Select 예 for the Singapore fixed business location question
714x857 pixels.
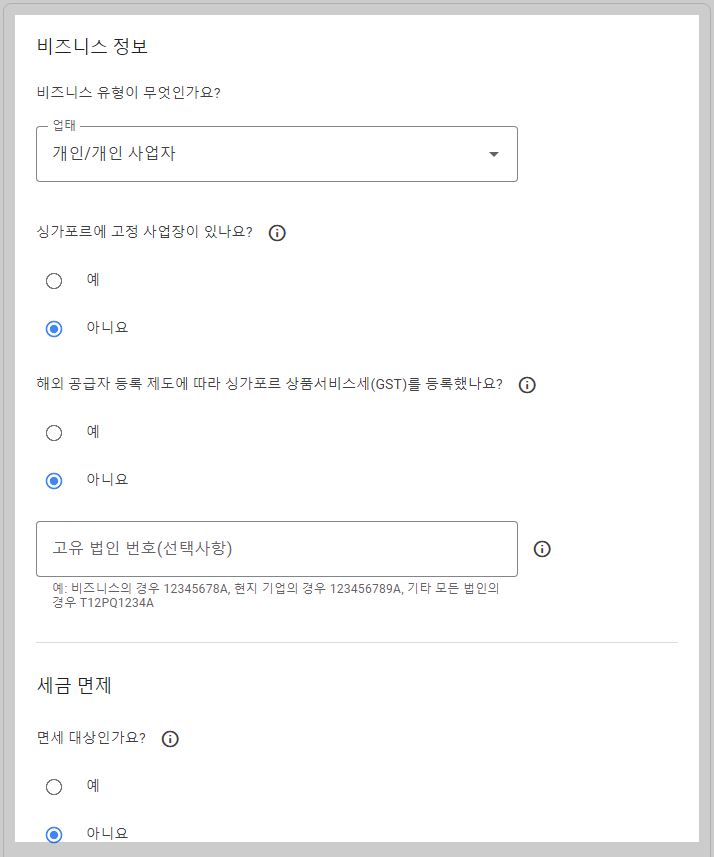coord(54,281)
